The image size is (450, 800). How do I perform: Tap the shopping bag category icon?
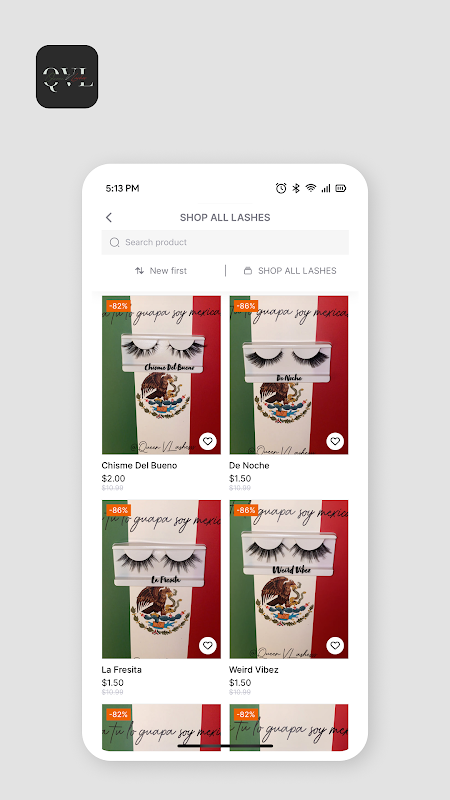[248, 271]
